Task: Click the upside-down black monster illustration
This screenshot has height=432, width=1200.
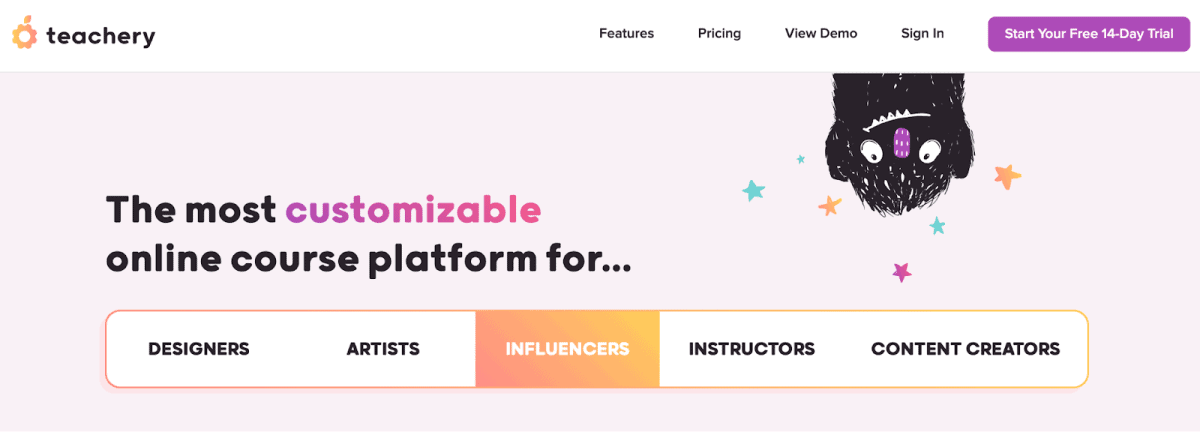Action: (x=900, y=150)
